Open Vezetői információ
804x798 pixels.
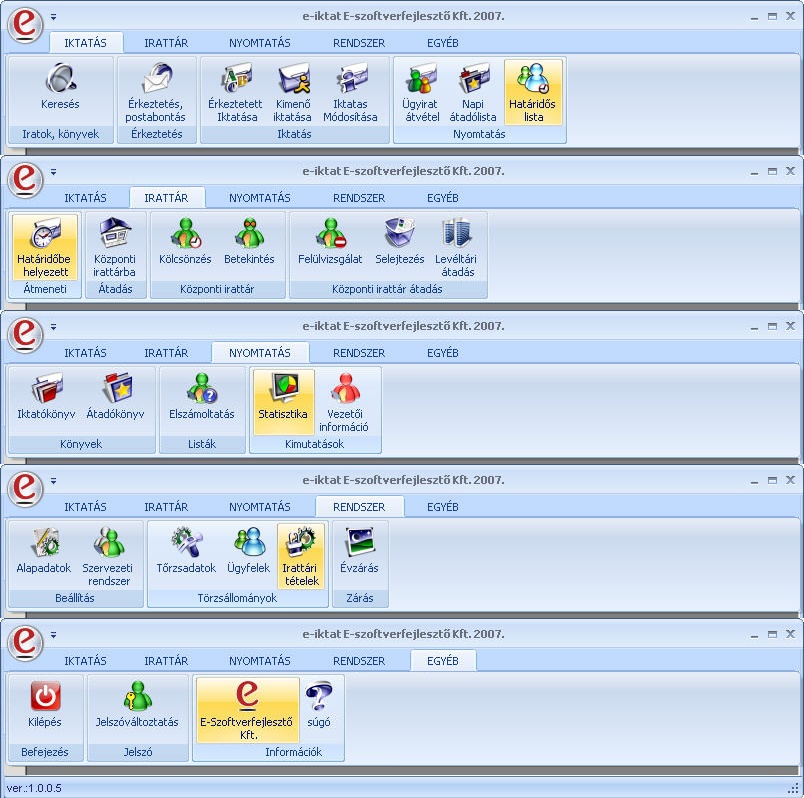tap(344, 402)
